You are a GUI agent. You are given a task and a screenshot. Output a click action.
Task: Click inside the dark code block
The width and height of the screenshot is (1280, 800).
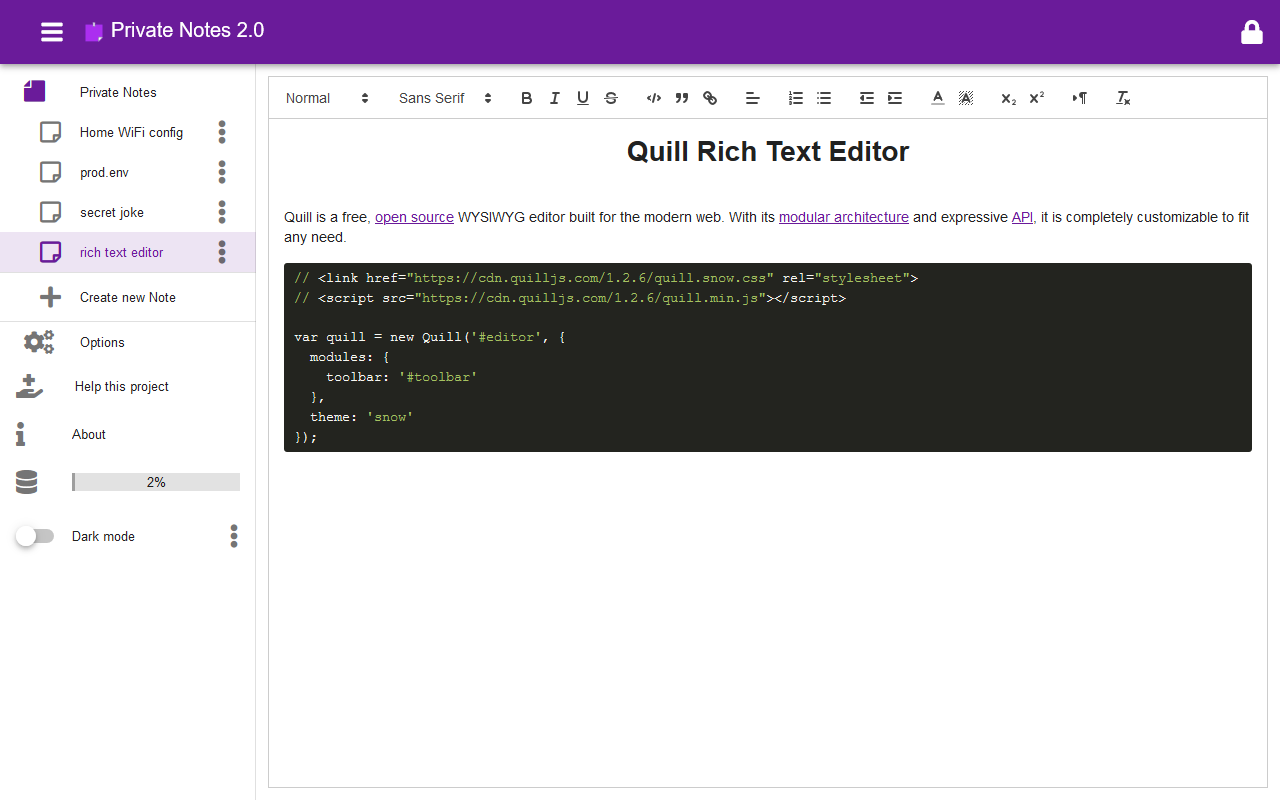[x=768, y=357]
